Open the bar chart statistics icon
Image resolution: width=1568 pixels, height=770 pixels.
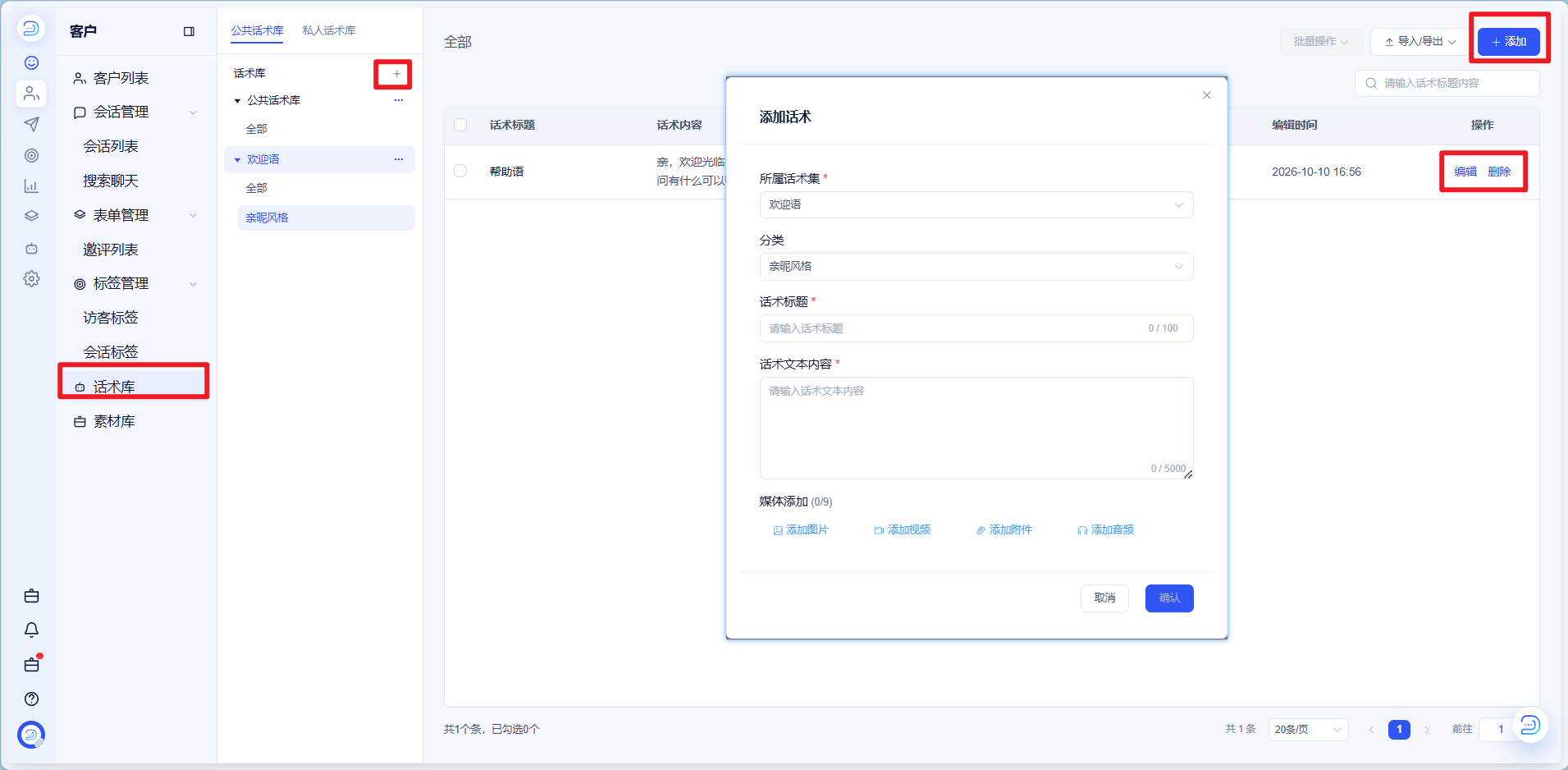(31, 186)
